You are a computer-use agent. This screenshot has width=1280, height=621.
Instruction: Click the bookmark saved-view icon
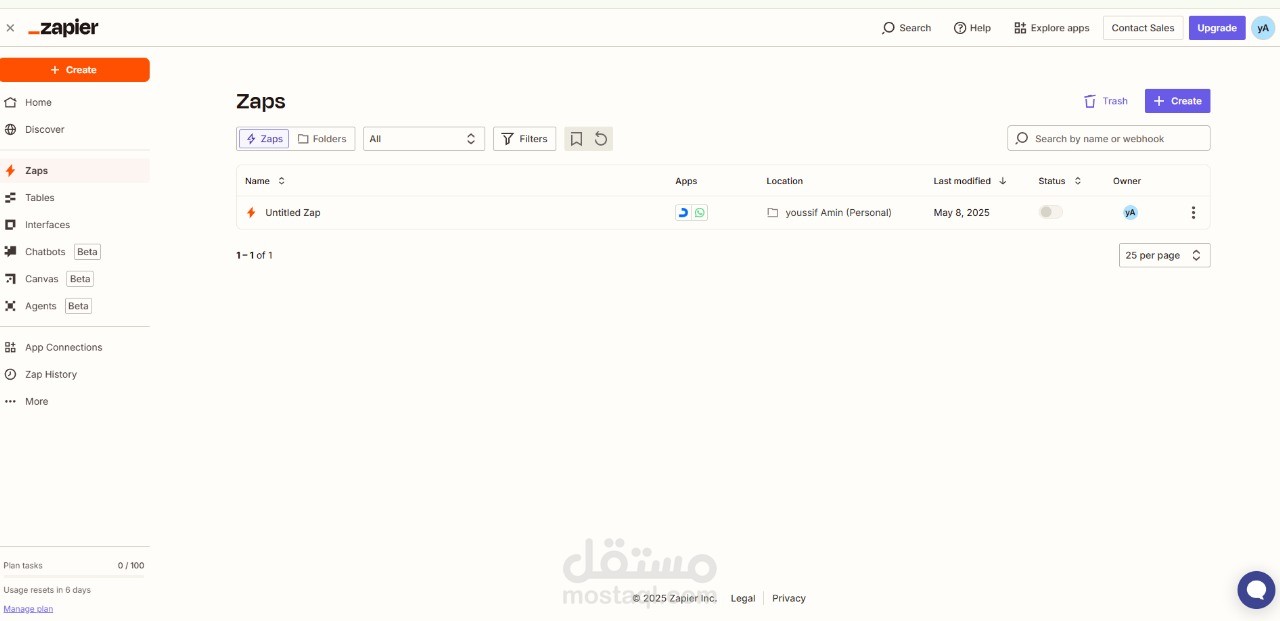[576, 139]
